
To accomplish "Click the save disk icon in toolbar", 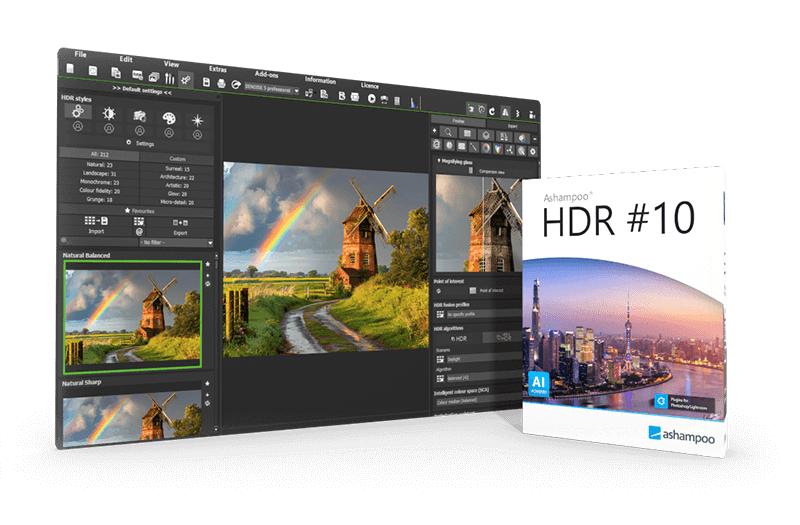I will pyautogui.click(x=207, y=83).
